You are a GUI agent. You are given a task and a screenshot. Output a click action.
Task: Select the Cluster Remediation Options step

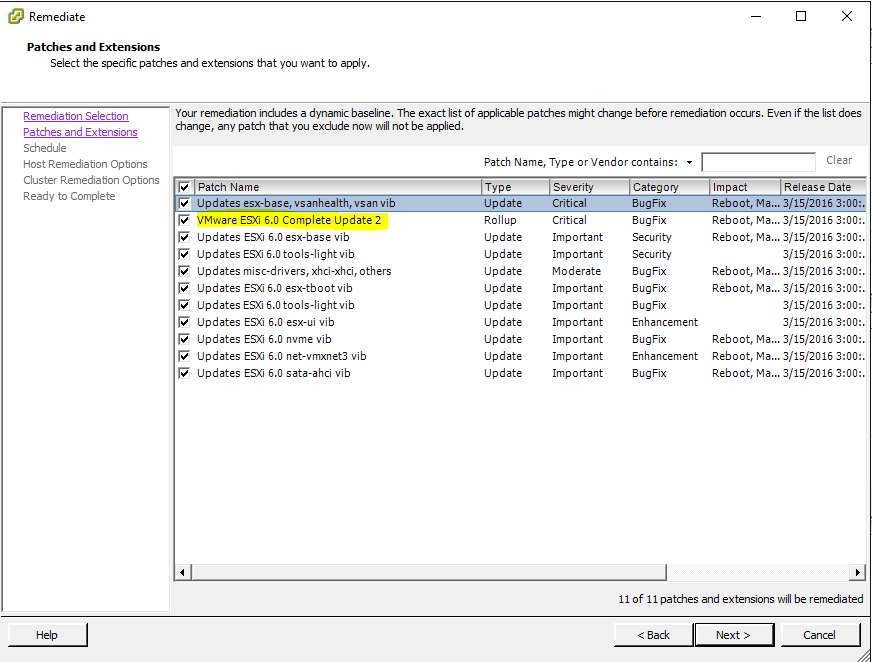91,180
